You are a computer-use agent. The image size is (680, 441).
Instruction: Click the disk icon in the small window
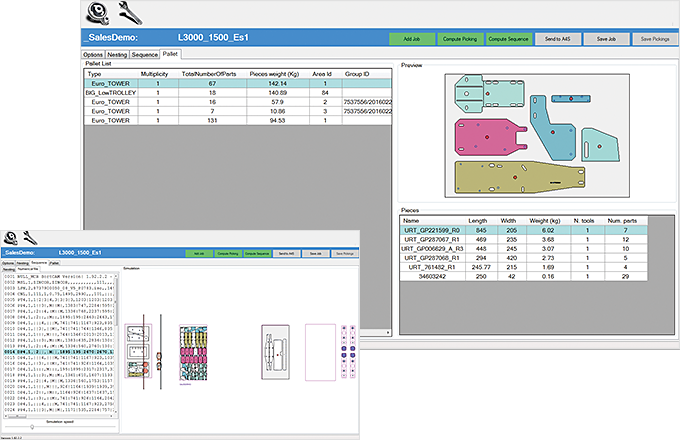12,237
